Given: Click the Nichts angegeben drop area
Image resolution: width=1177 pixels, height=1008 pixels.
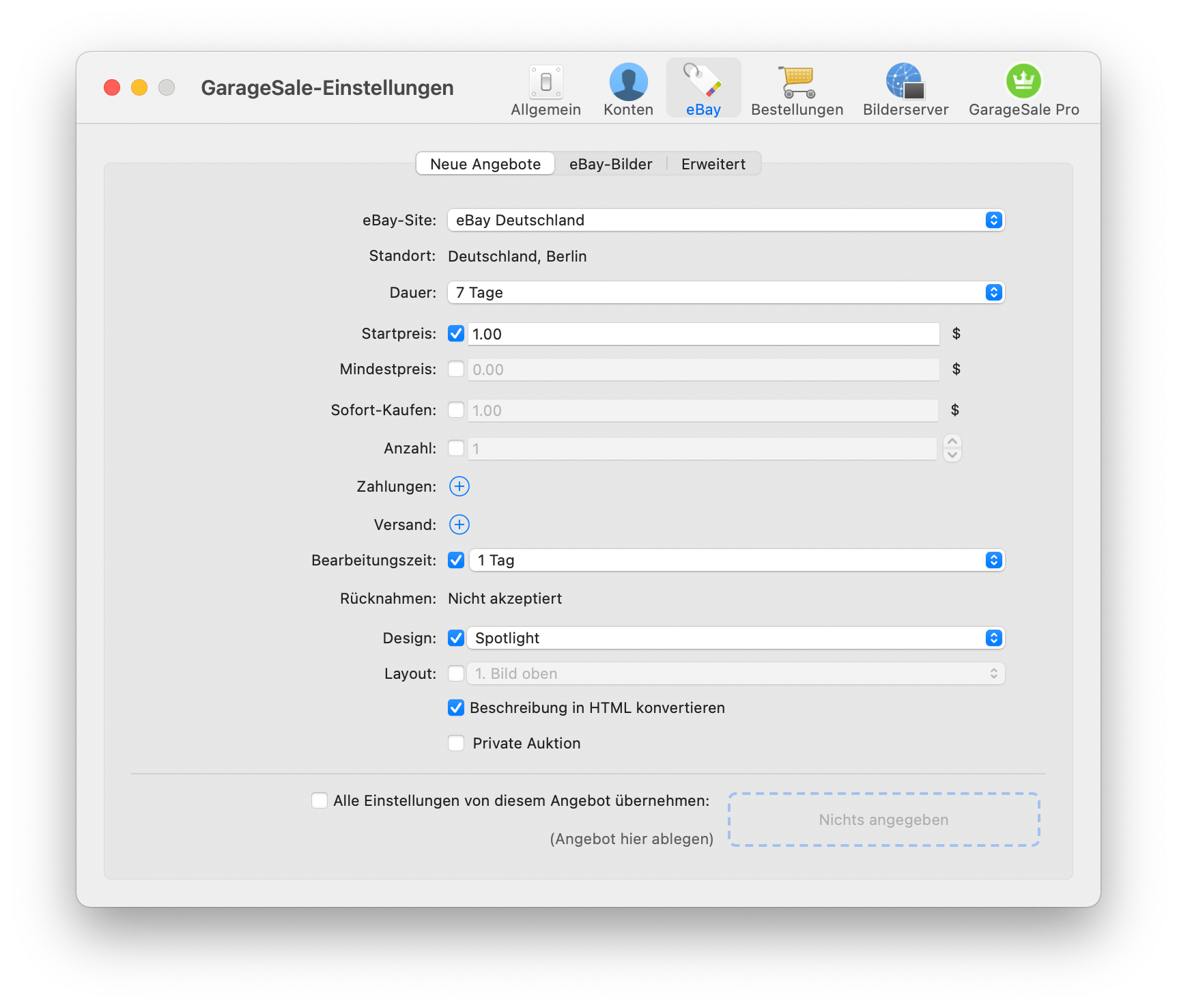Looking at the screenshot, I should 883,820.
